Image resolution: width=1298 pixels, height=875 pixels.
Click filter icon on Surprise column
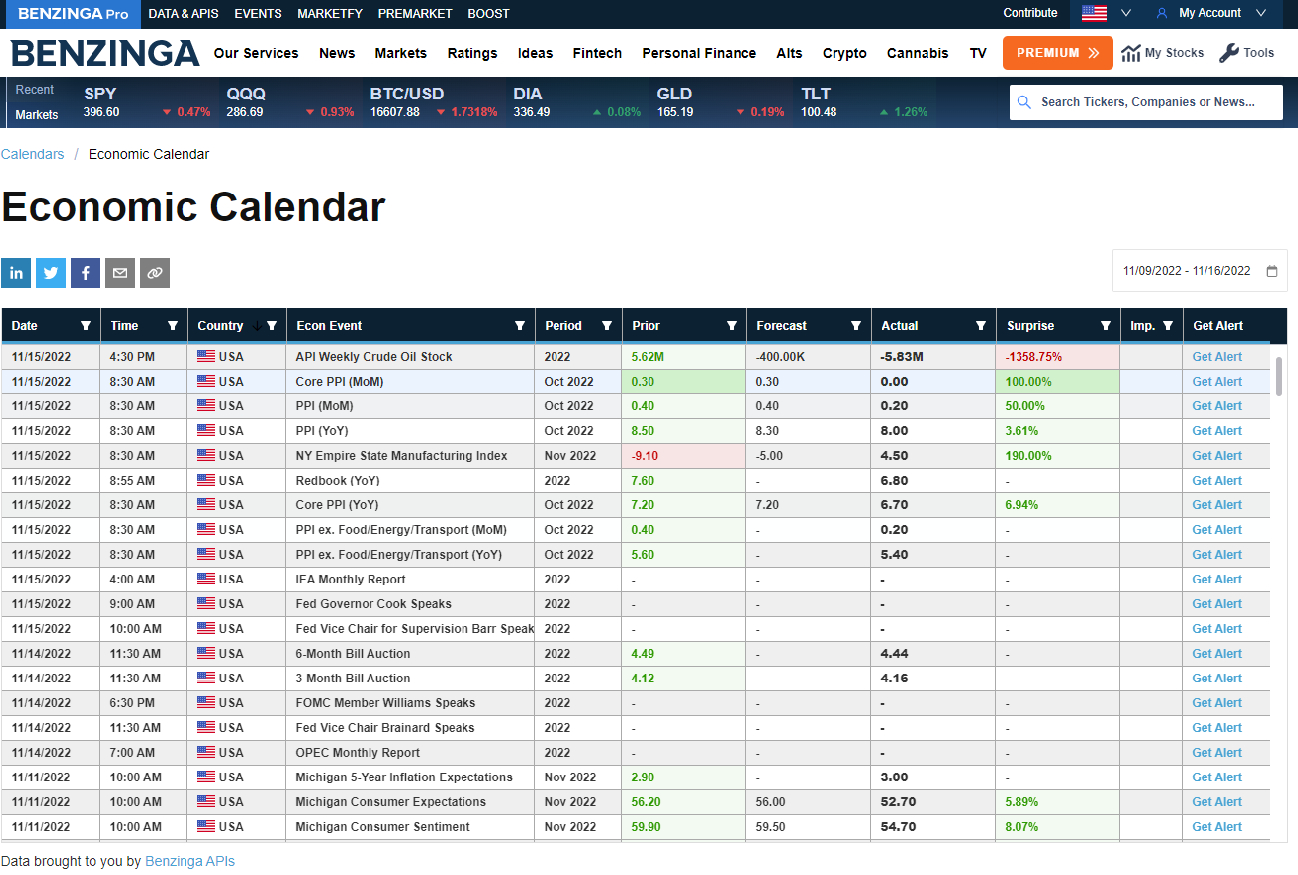(x=1106, y=326)
